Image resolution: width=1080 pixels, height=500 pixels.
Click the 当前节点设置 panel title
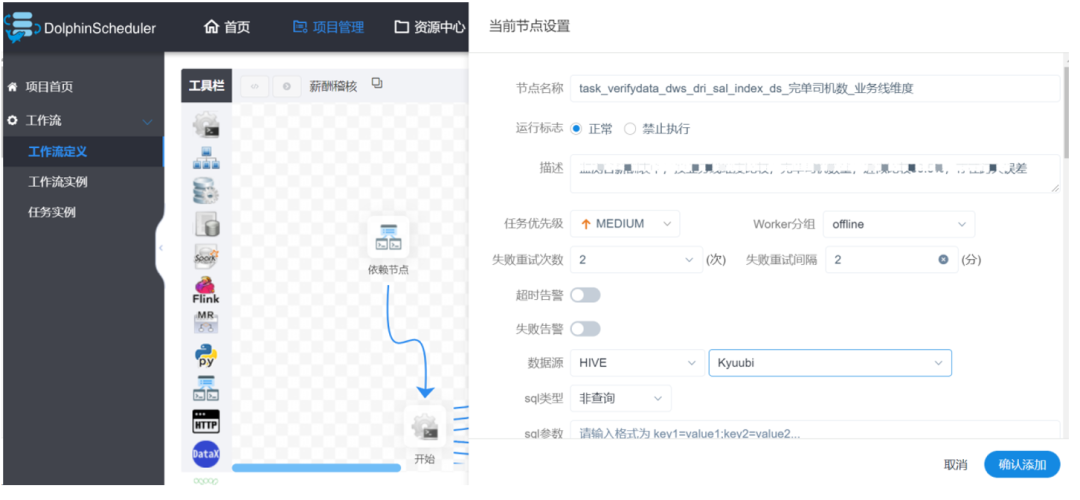pos(530,26)
